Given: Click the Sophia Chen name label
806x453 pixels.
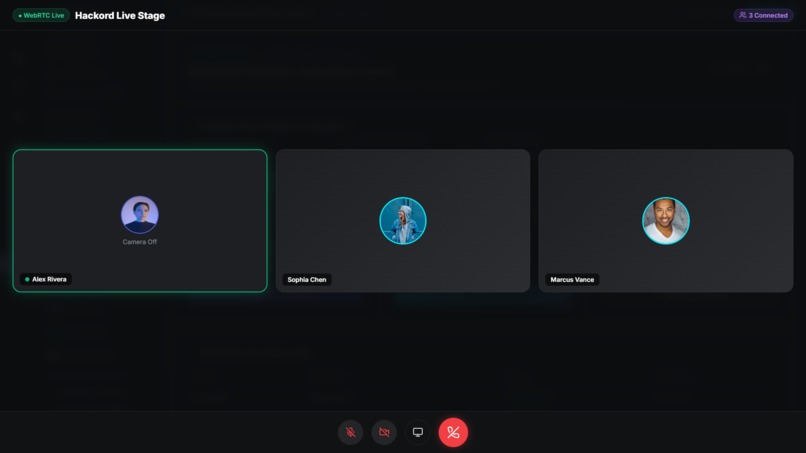Looking at the screenshot, I should coord(307,280).
